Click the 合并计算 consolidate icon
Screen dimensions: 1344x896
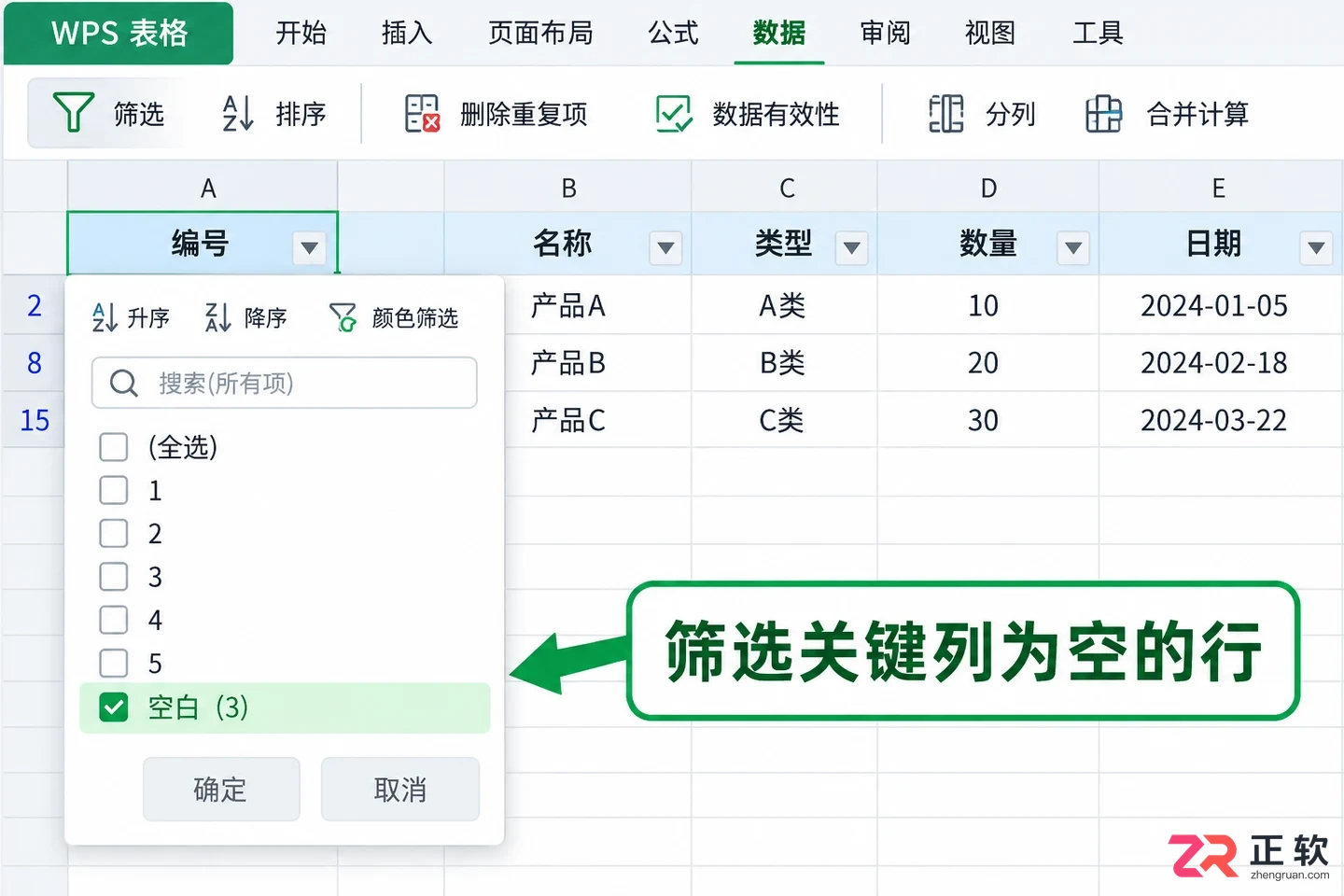coord(1104,114)
